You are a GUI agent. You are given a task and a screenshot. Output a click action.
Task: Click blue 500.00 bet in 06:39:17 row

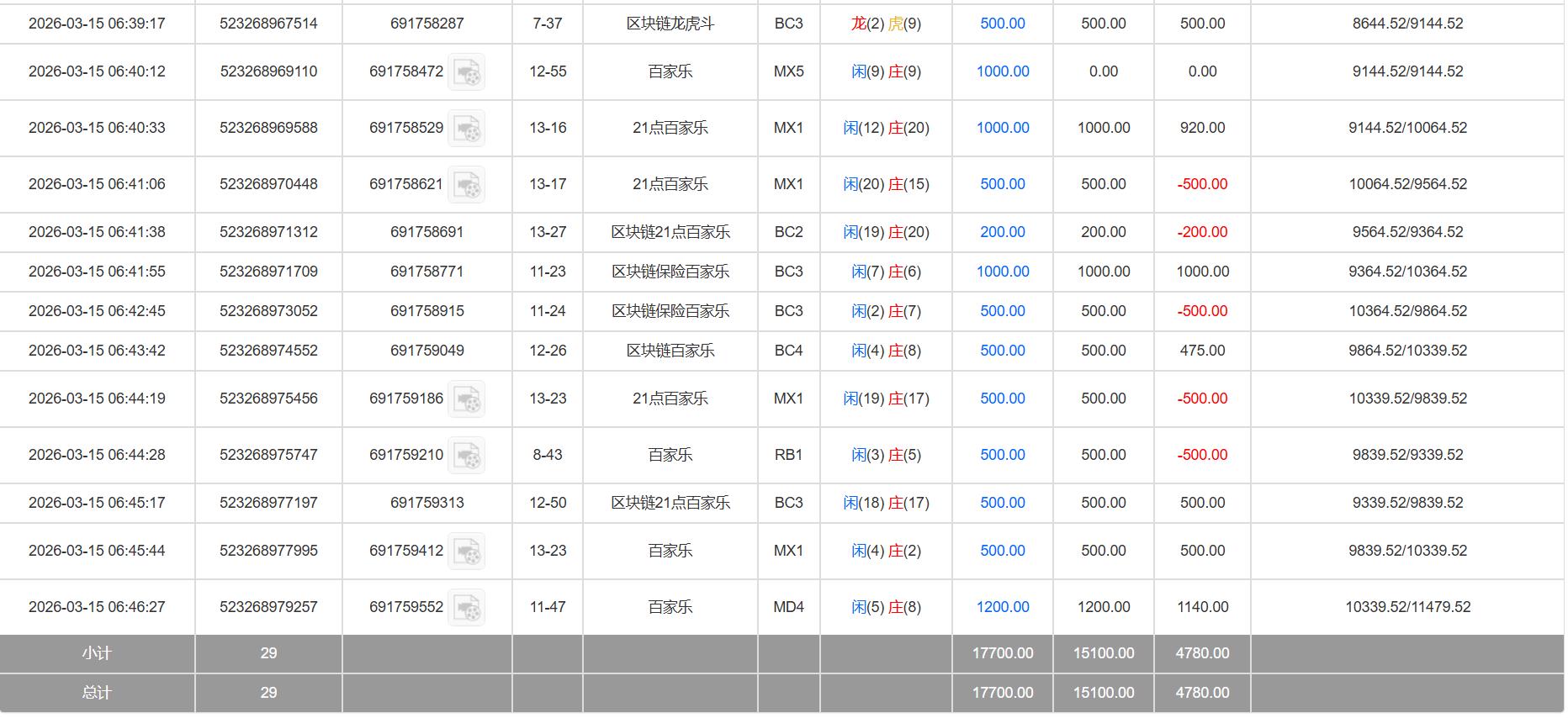pyautogui.click(x=1002, y=24)
